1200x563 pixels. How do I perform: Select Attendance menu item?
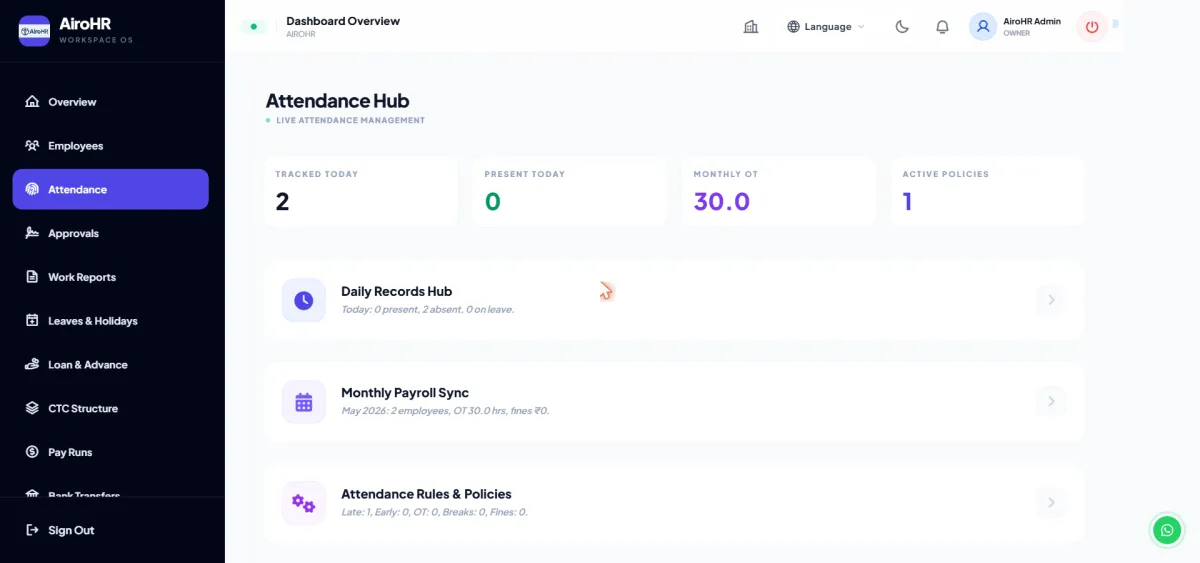110,189
